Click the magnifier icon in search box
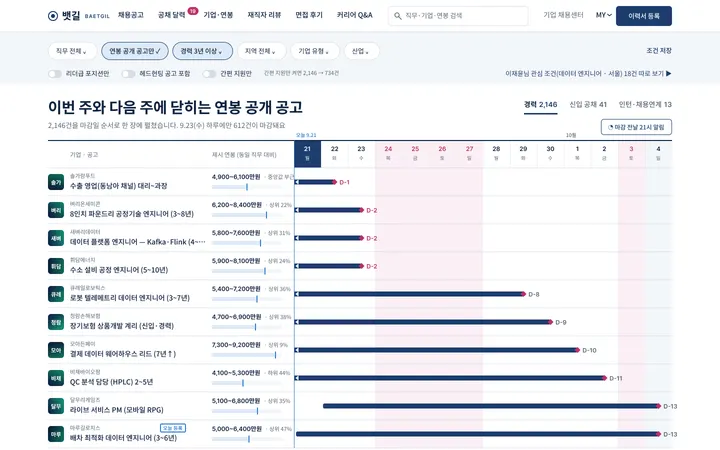This screenshot has height=450, width=720. pos(398,16)
